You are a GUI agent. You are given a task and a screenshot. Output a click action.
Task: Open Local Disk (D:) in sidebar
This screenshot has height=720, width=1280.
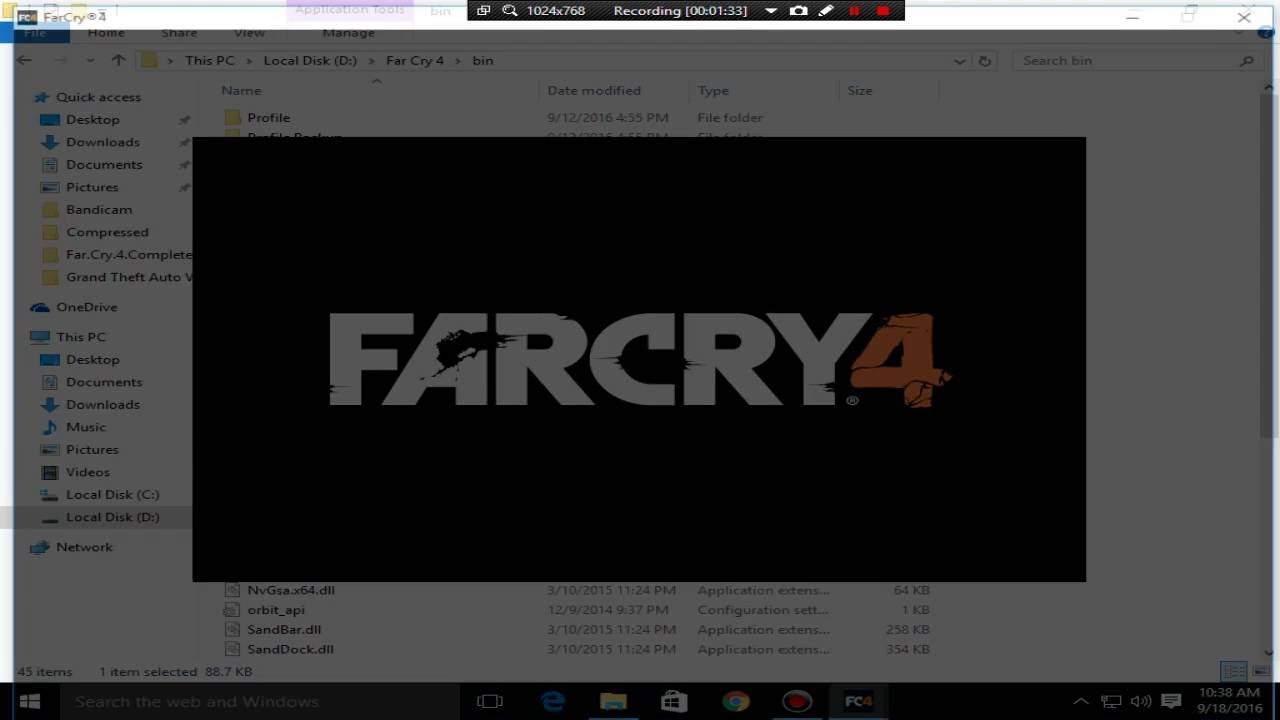click(x=112, y=517)
